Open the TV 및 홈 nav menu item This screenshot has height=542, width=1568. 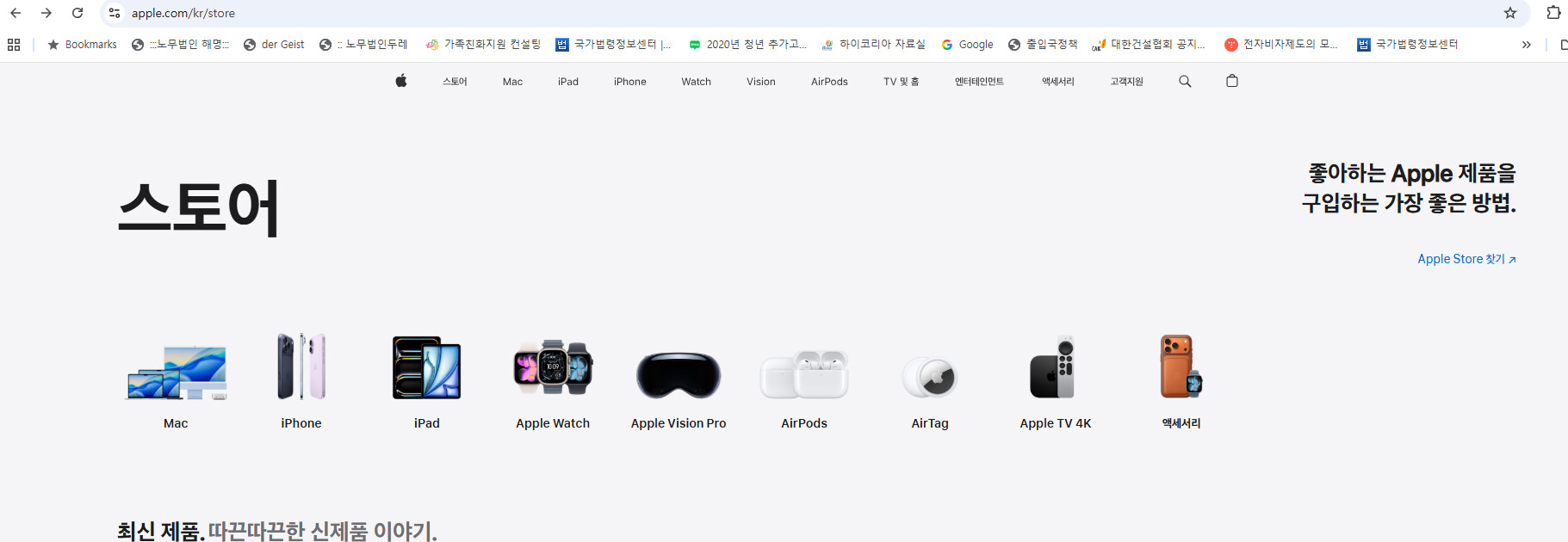point(902,82)
